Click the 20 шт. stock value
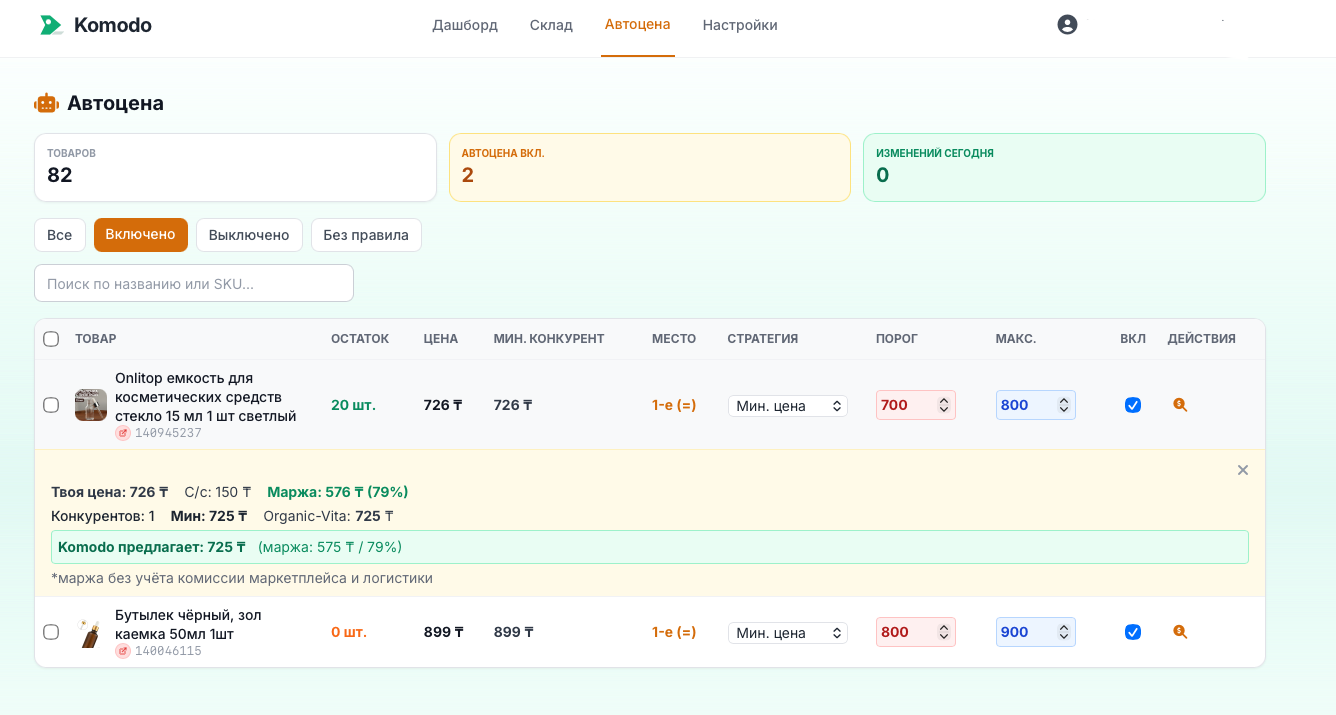Screen dimensions: 1336x715 click(x=354, y=405)
